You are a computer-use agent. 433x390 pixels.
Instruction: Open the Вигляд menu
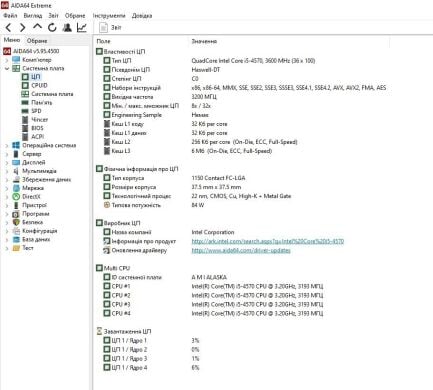33,16
